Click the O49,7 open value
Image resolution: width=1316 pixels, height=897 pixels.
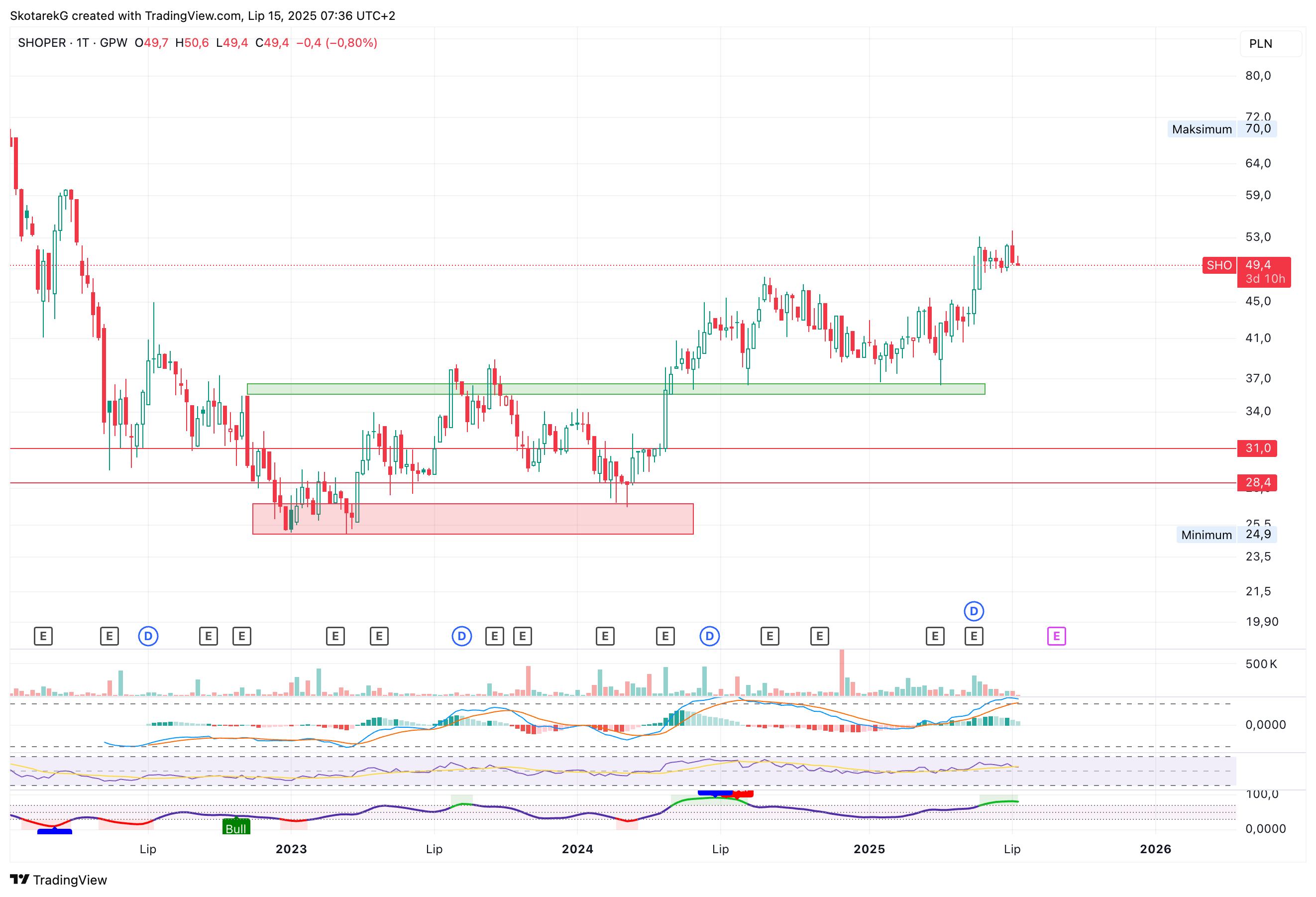151,43
